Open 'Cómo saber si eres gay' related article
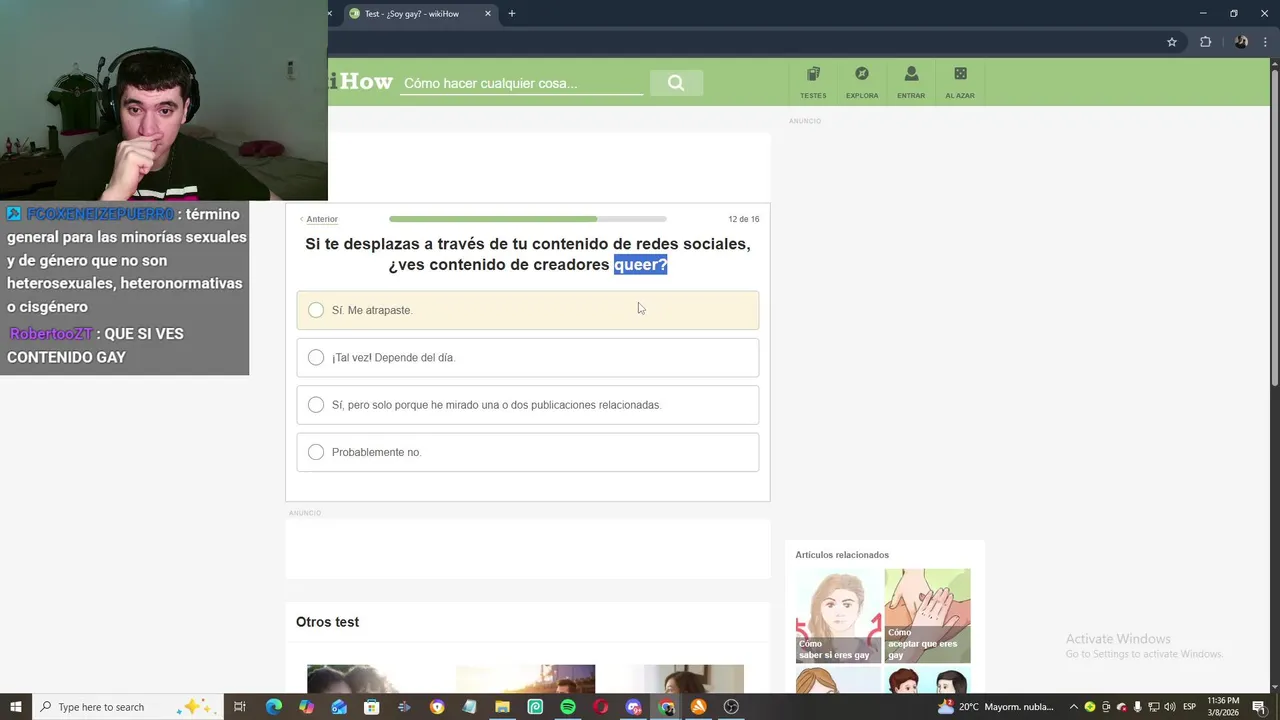This screenshot has height=720, width=1280. coord(838,616)
